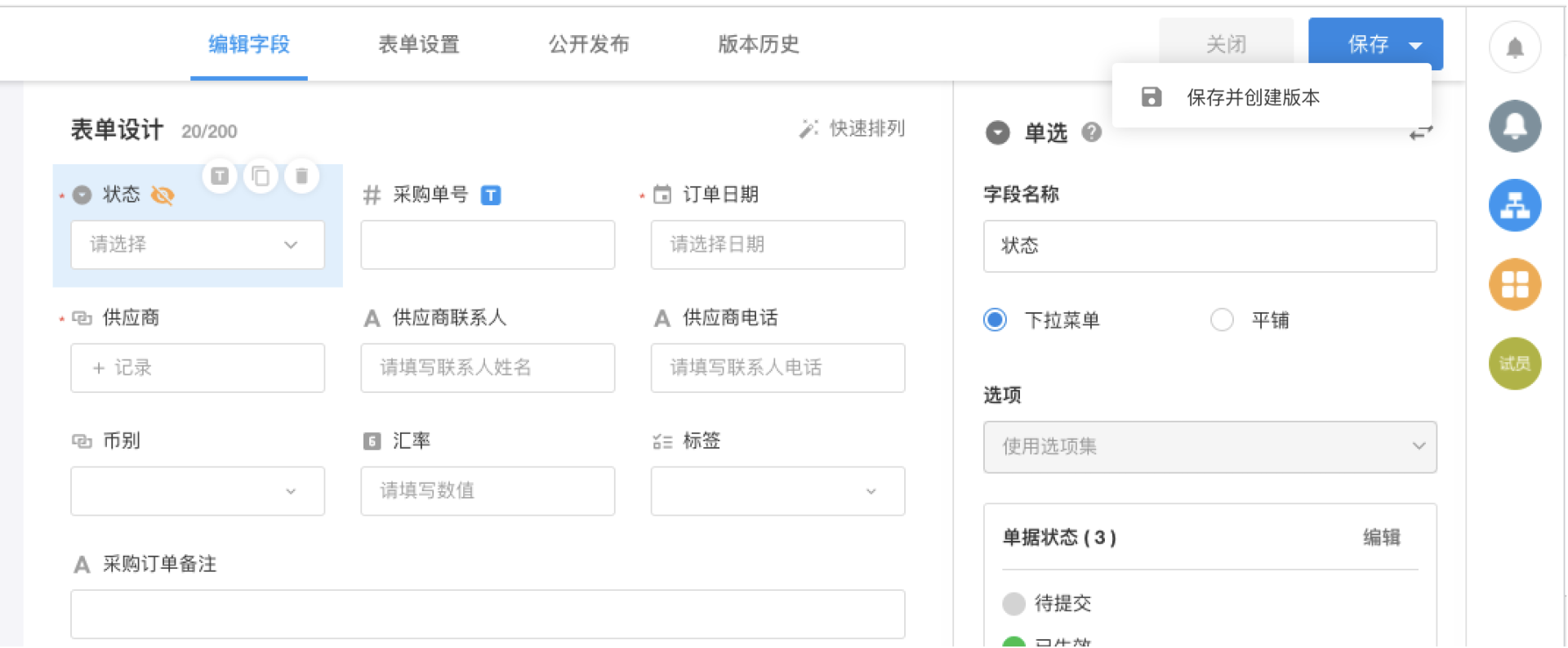Open the 币别 dropdown field
The height and width of the screenshot is (648, 1568).
click(x=198, y=491)
